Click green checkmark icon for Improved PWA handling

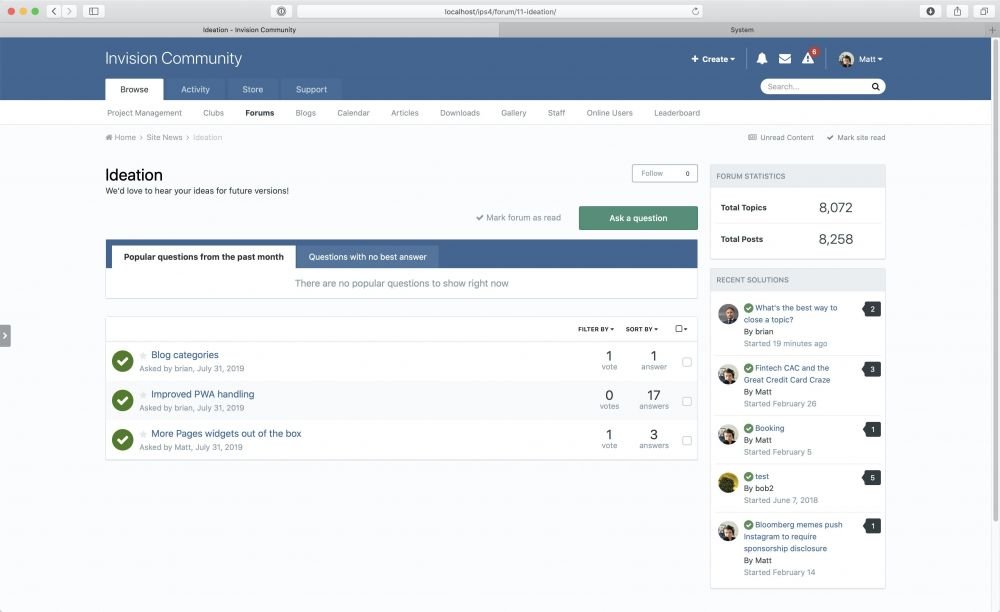pyautogui.click(x=122, y=400)
